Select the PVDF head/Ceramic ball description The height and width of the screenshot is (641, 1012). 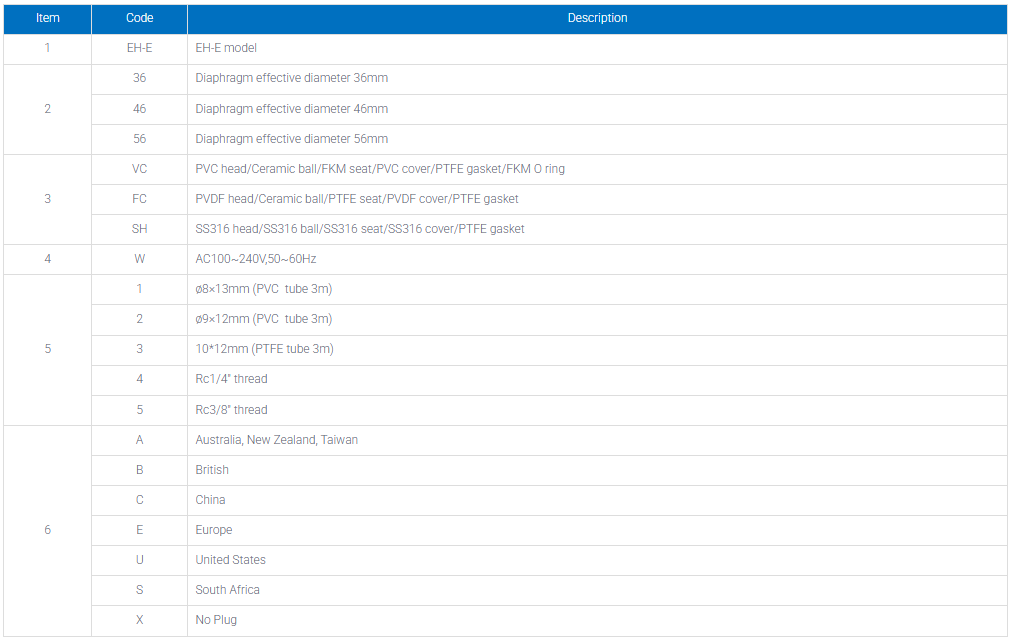pos(357,199)
